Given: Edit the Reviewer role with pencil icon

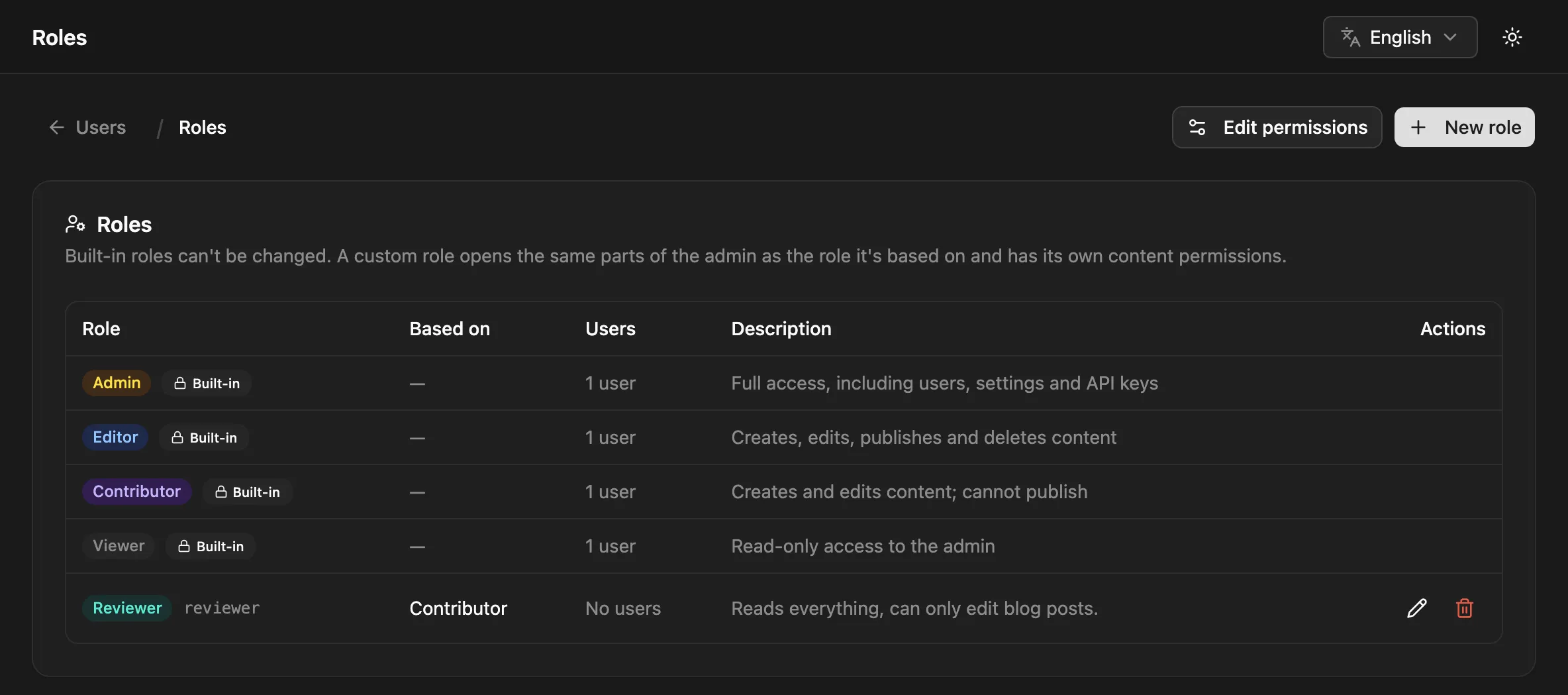Looking at the screenshot, I should pyautogui.click(x=1416, y=608).
